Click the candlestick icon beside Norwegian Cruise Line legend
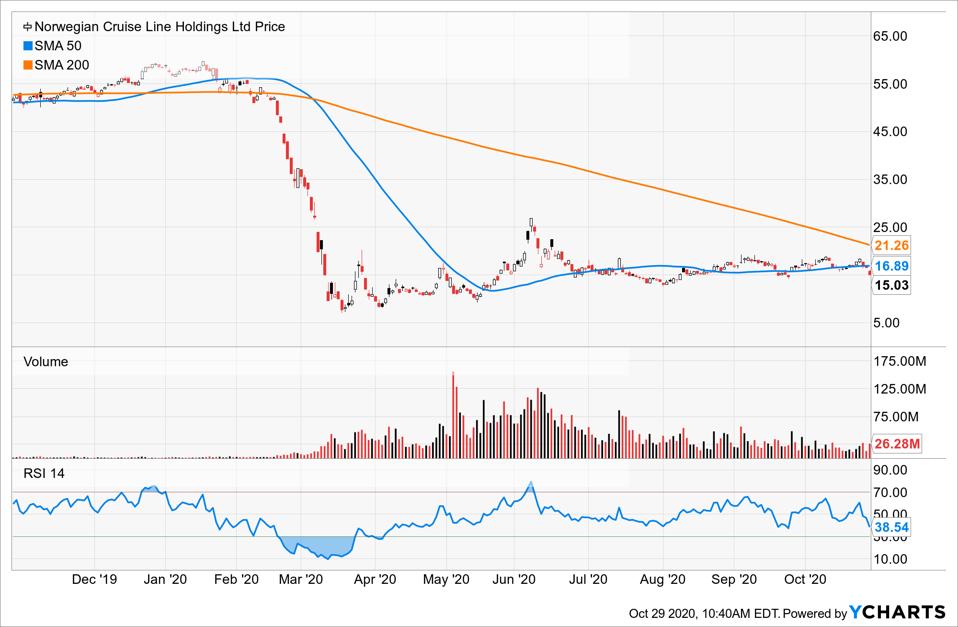 (27, 27)
